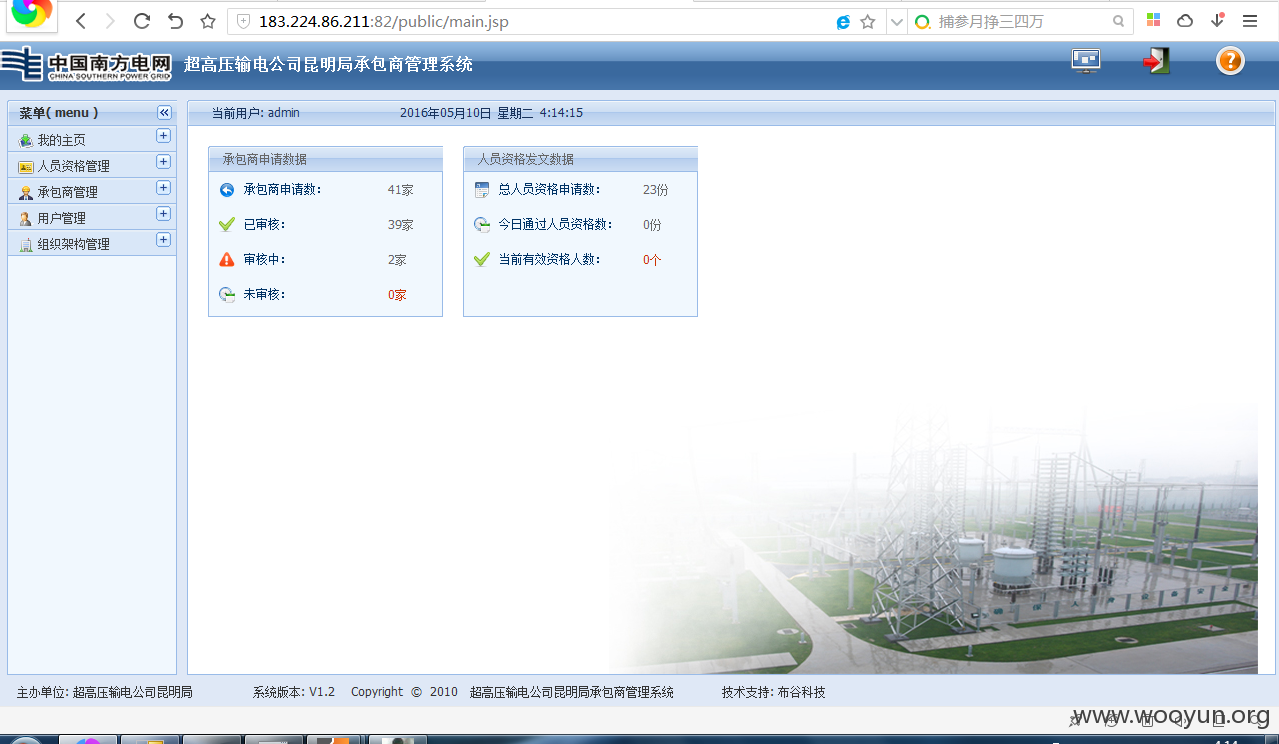Click the blue arrow icon beside 承包商申请数
Screen dimensions: 1279x744
pyautogui.click(x=227, y=190)
